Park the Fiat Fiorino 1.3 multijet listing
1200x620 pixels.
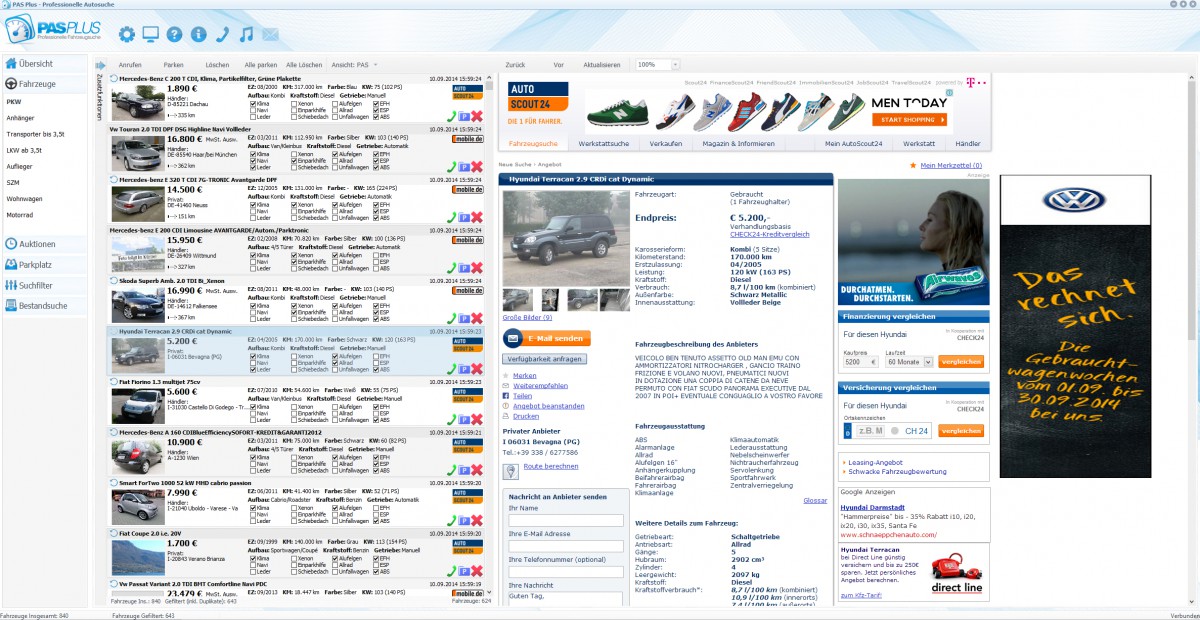tap(464, 418)
